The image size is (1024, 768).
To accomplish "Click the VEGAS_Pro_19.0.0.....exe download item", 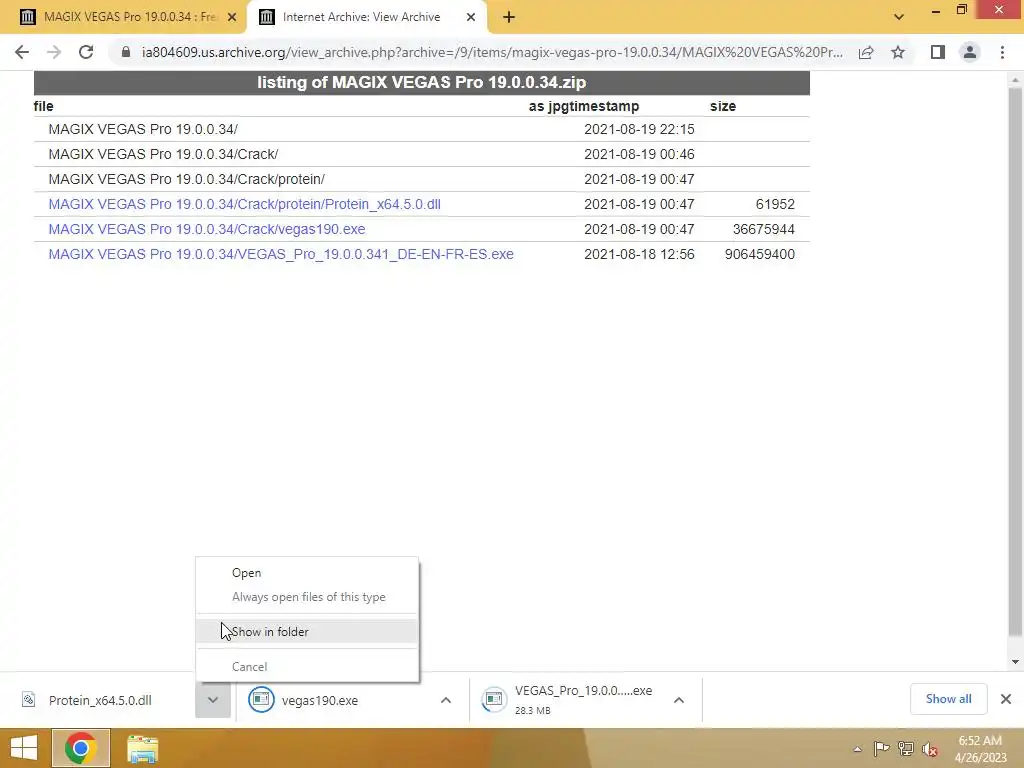I will coord(568,700).
